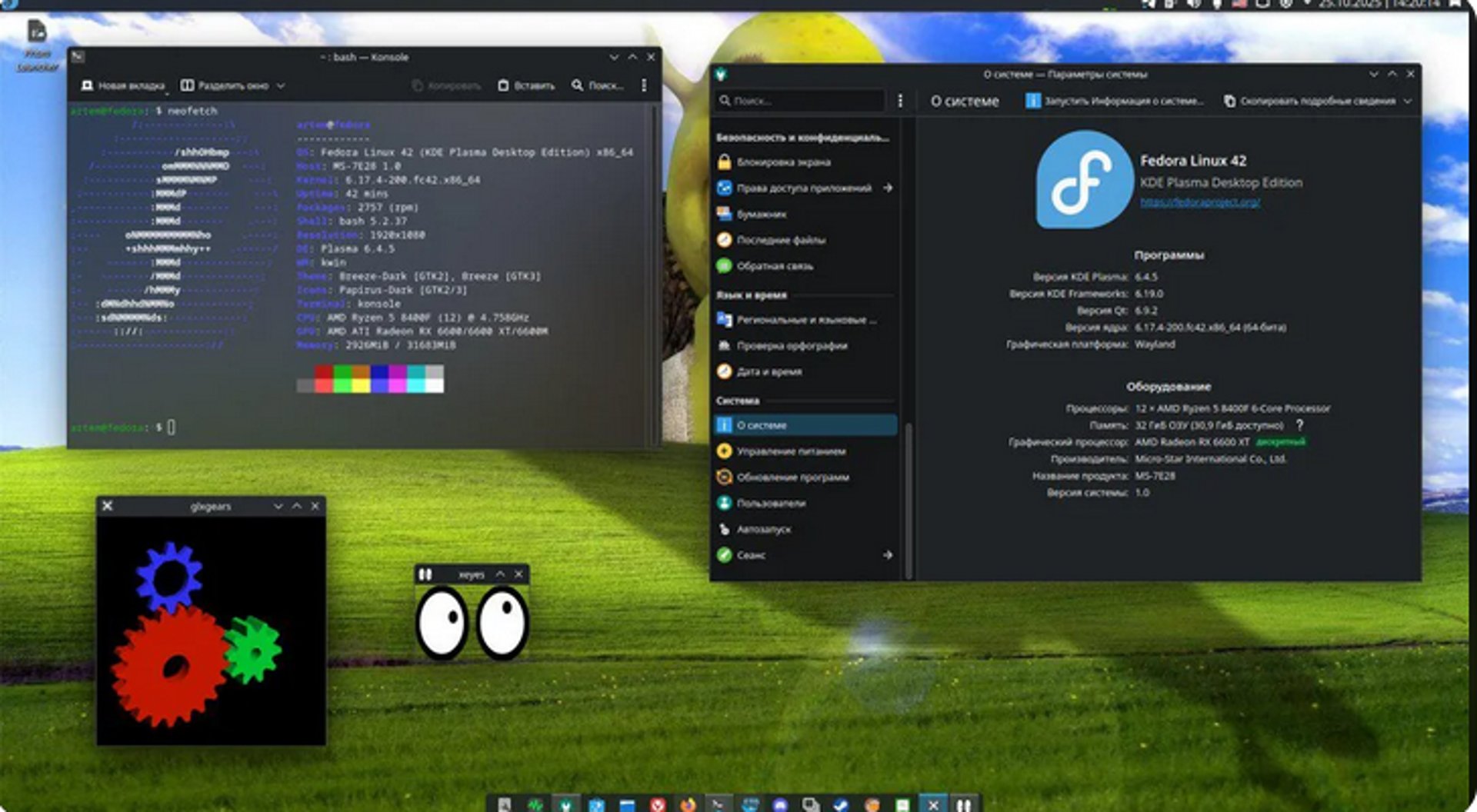The image size is (1477, 812).
Task: Click the green дискретный tag beside Radeon RX 6600 XT
Action: click(x=1281, y=442)
